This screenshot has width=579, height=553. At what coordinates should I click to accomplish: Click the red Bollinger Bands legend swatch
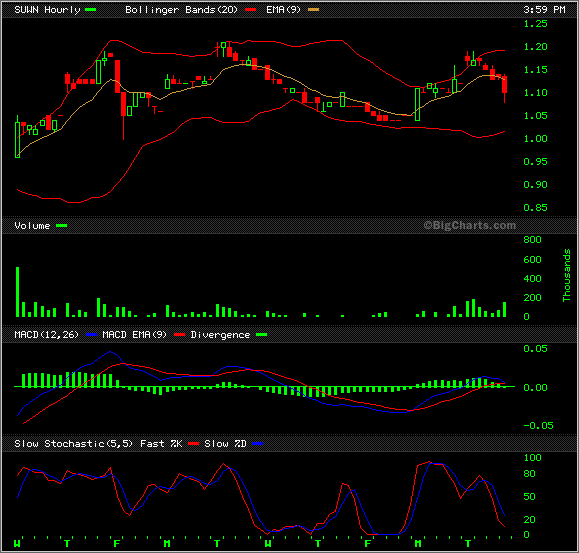point(251,10)
